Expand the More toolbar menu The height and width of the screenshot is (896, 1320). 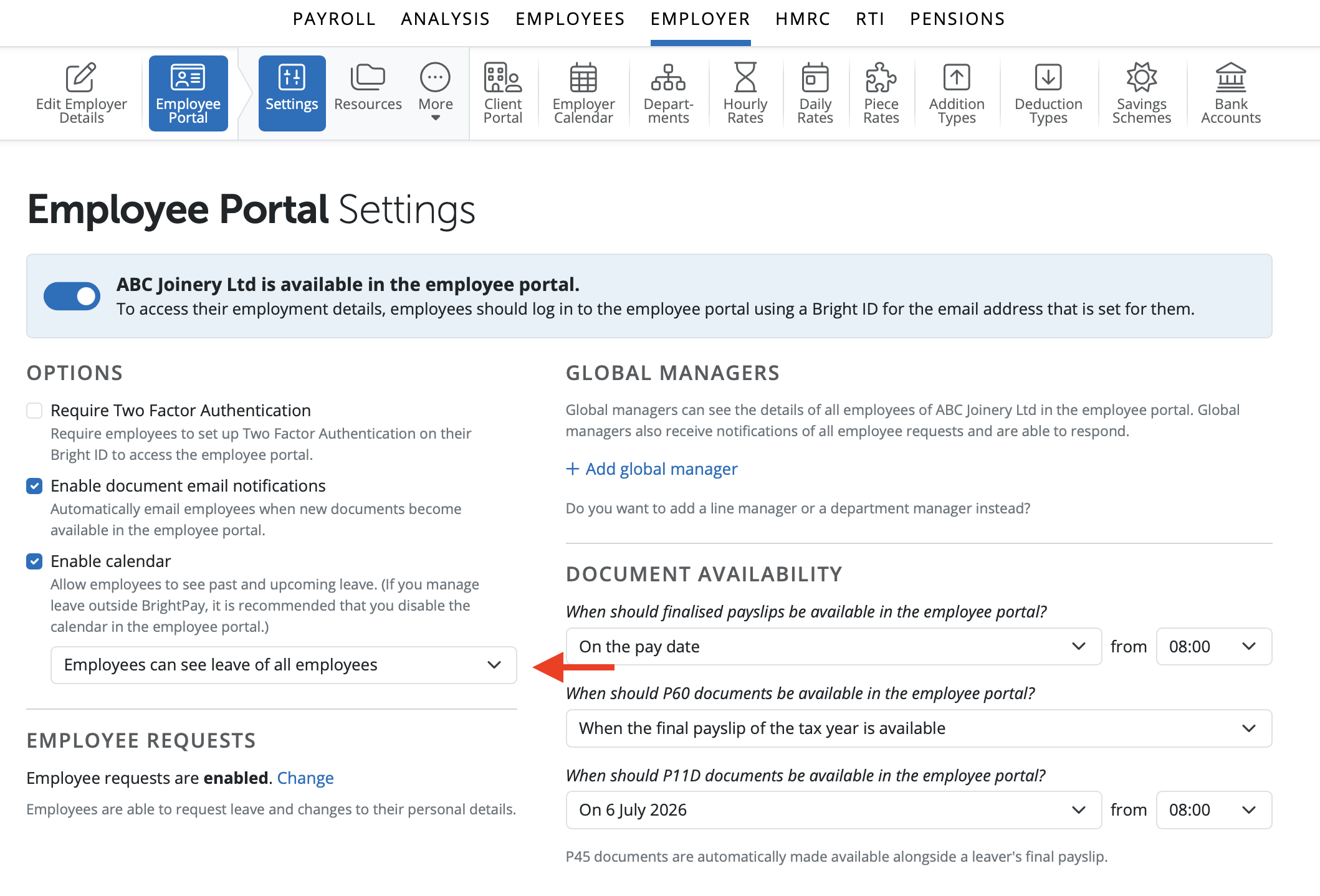click(x=435, y=93)
